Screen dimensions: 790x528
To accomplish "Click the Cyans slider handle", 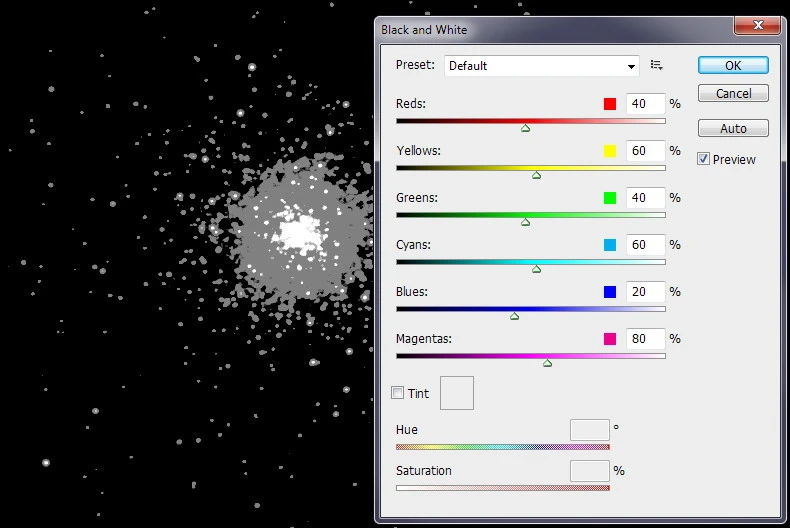I will click(x=536, y=269).
